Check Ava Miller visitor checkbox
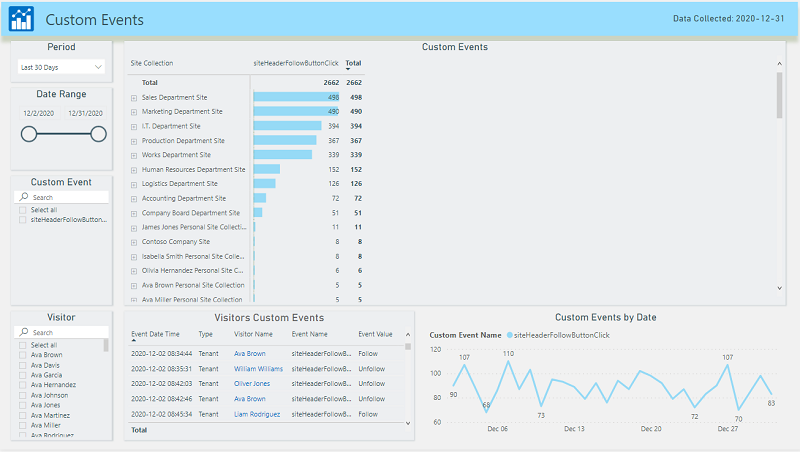This screenshot has width=800, height=452. tap(22, 425)
